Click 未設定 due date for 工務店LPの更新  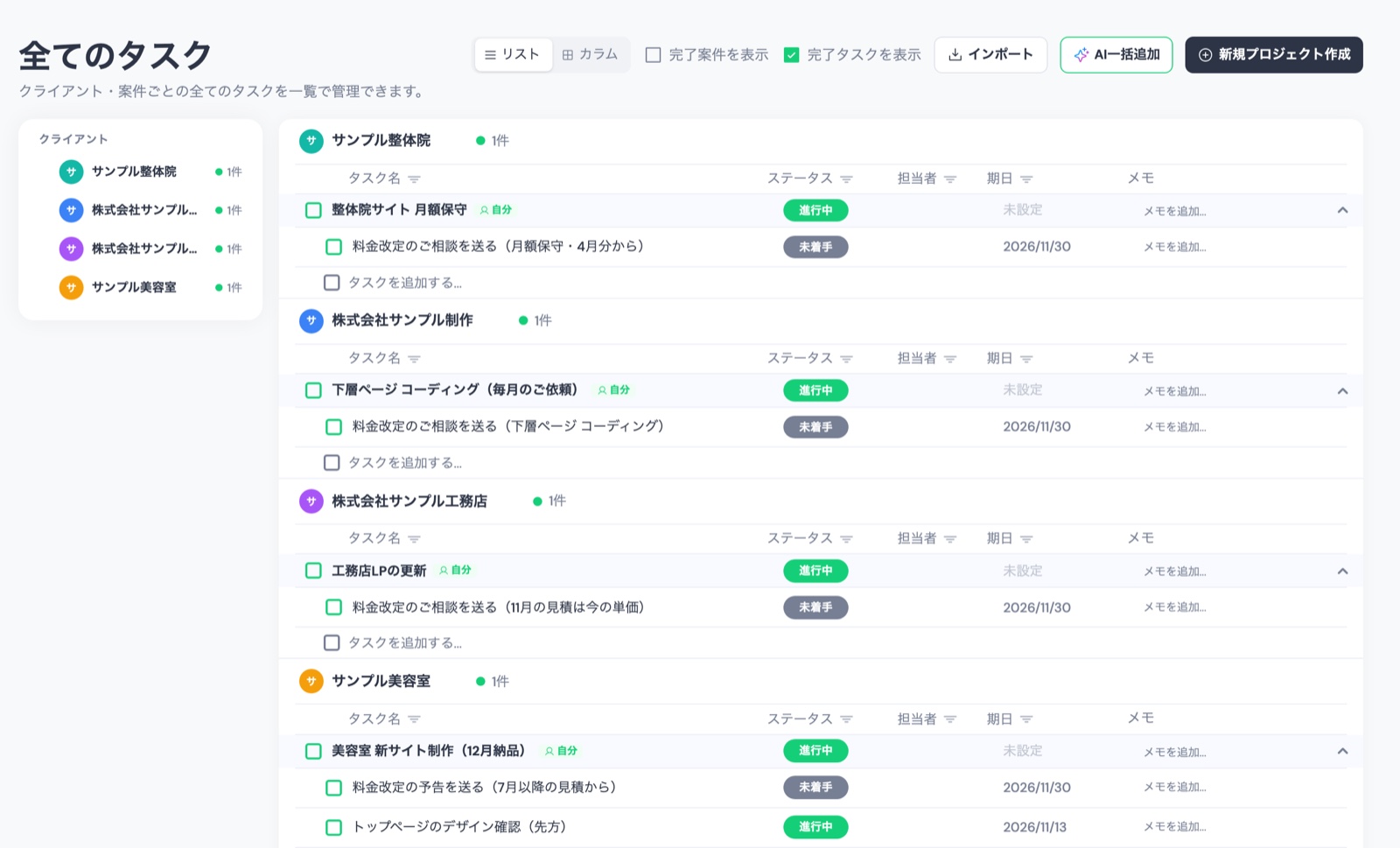pos(1023,571)
